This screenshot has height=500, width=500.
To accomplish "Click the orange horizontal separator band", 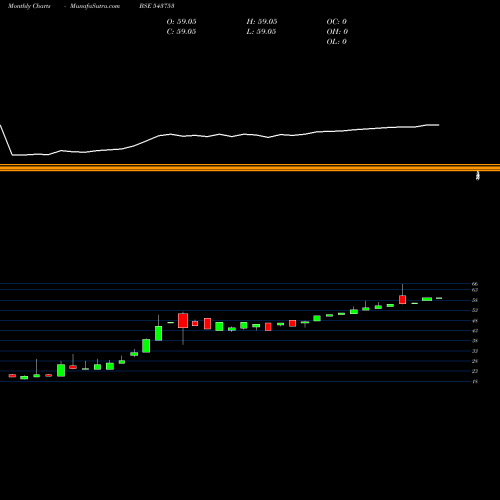I will pyautogui.click(x=250, y=168).
